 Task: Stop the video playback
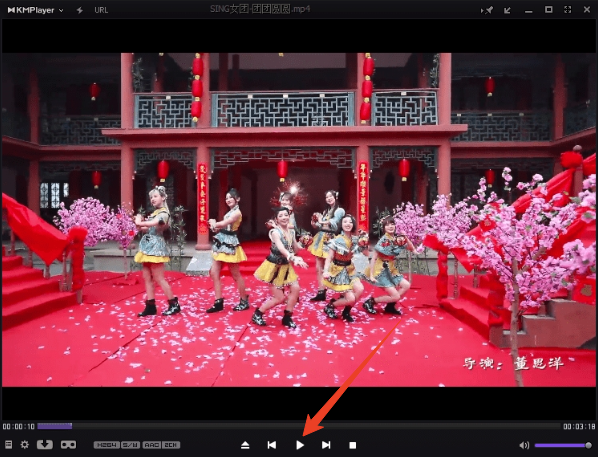pos(353,445)
